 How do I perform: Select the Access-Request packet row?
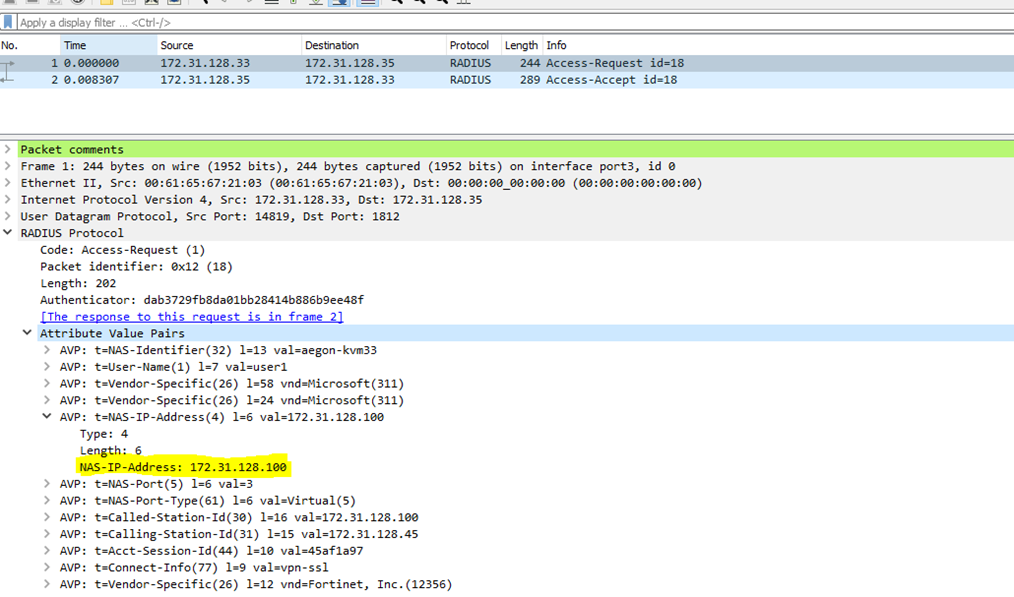point(400,63)
